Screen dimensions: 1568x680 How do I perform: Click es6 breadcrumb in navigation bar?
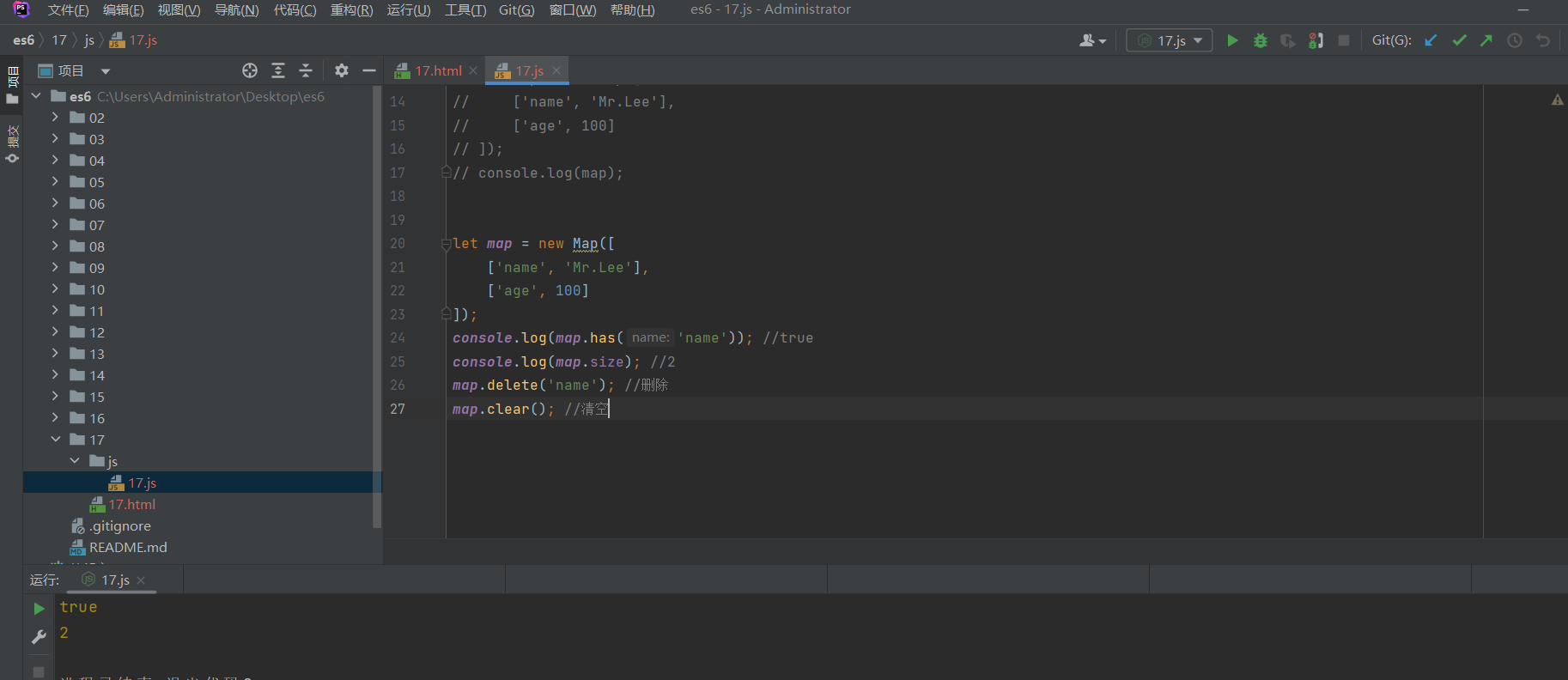24,40
